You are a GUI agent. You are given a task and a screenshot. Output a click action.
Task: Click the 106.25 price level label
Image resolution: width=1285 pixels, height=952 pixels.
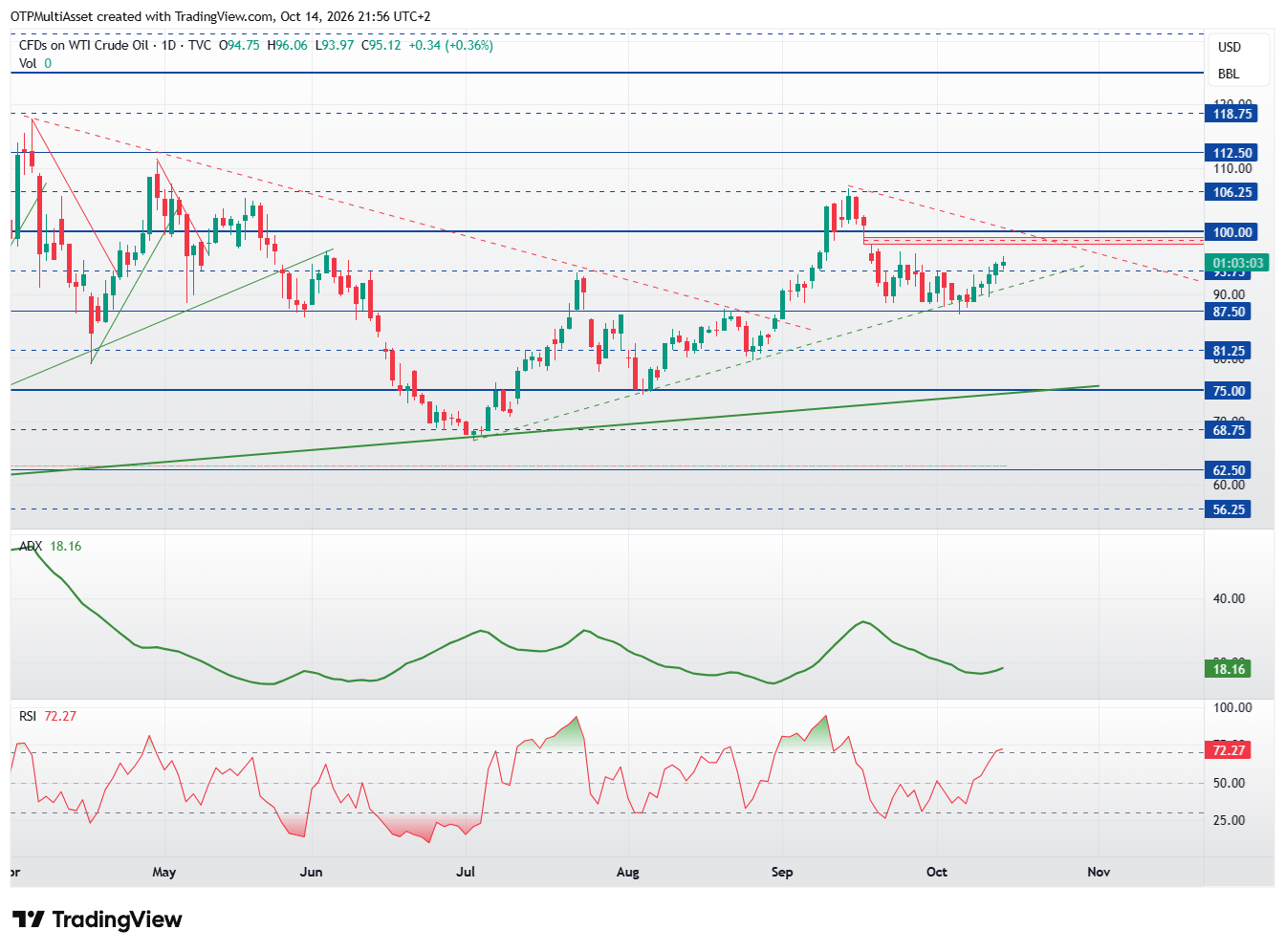point(1231,192)
